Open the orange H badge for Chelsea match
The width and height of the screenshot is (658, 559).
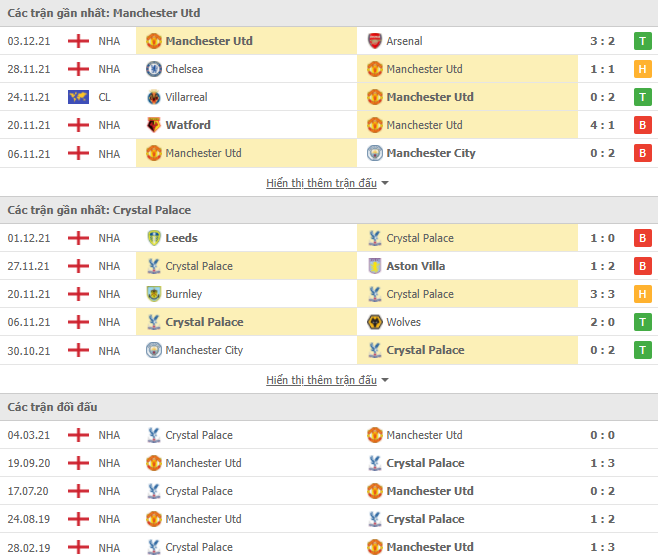642,69
